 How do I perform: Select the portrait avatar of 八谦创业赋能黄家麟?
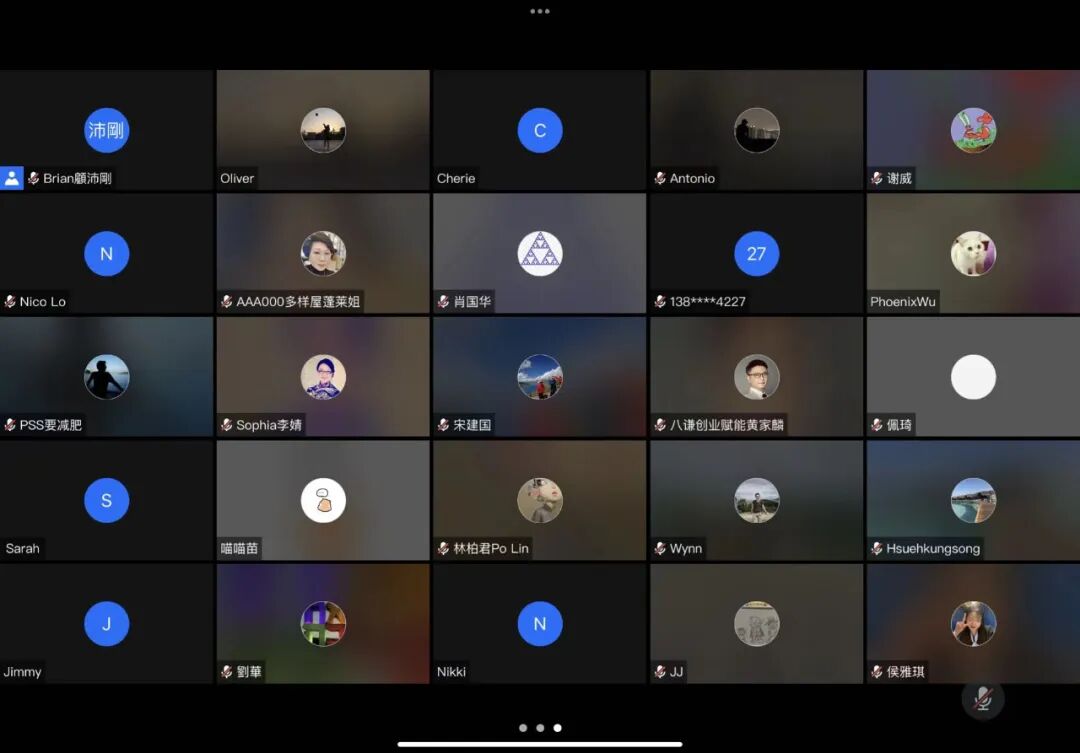(x=757, y=377)
